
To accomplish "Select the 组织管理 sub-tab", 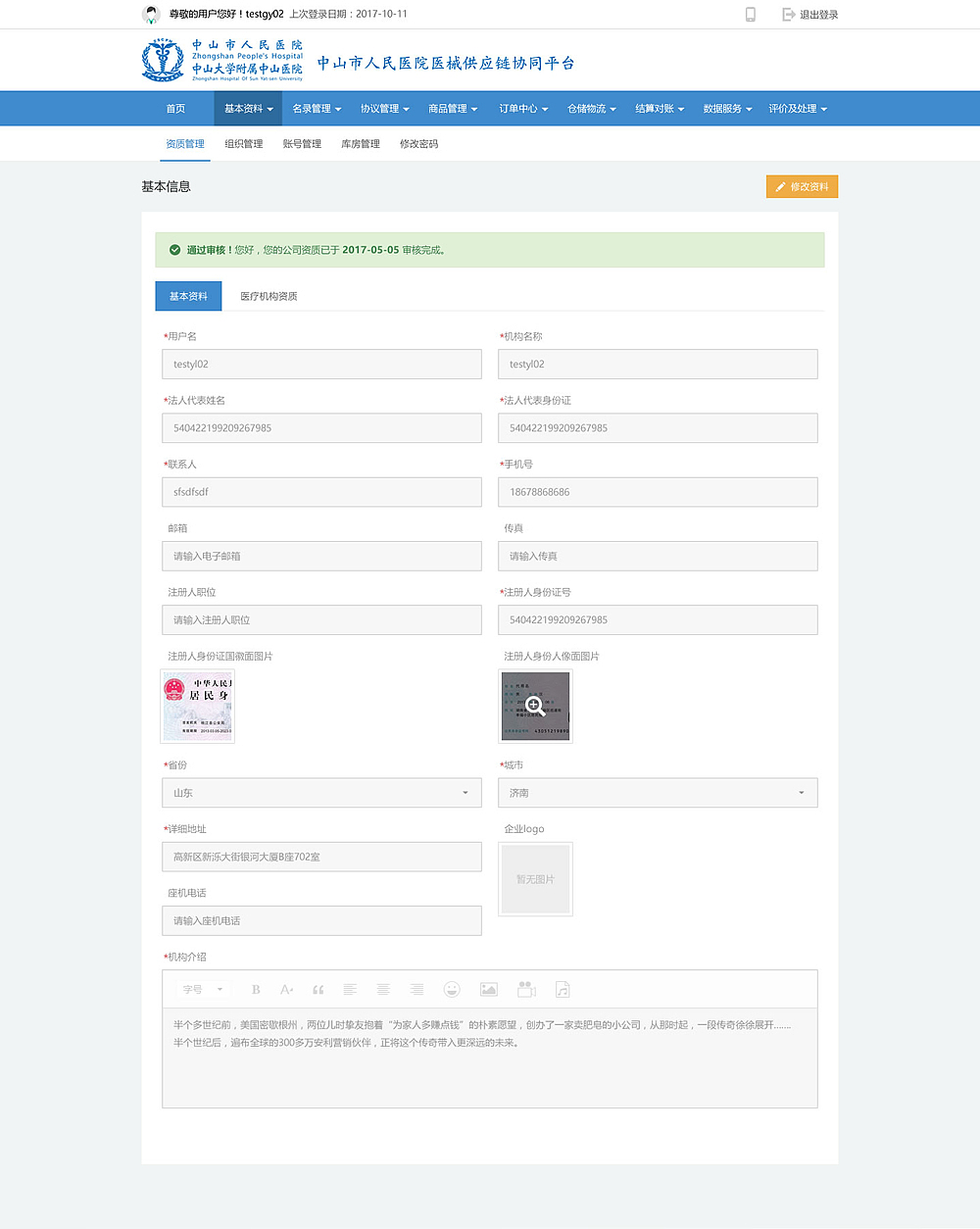I will pos(244,144).
